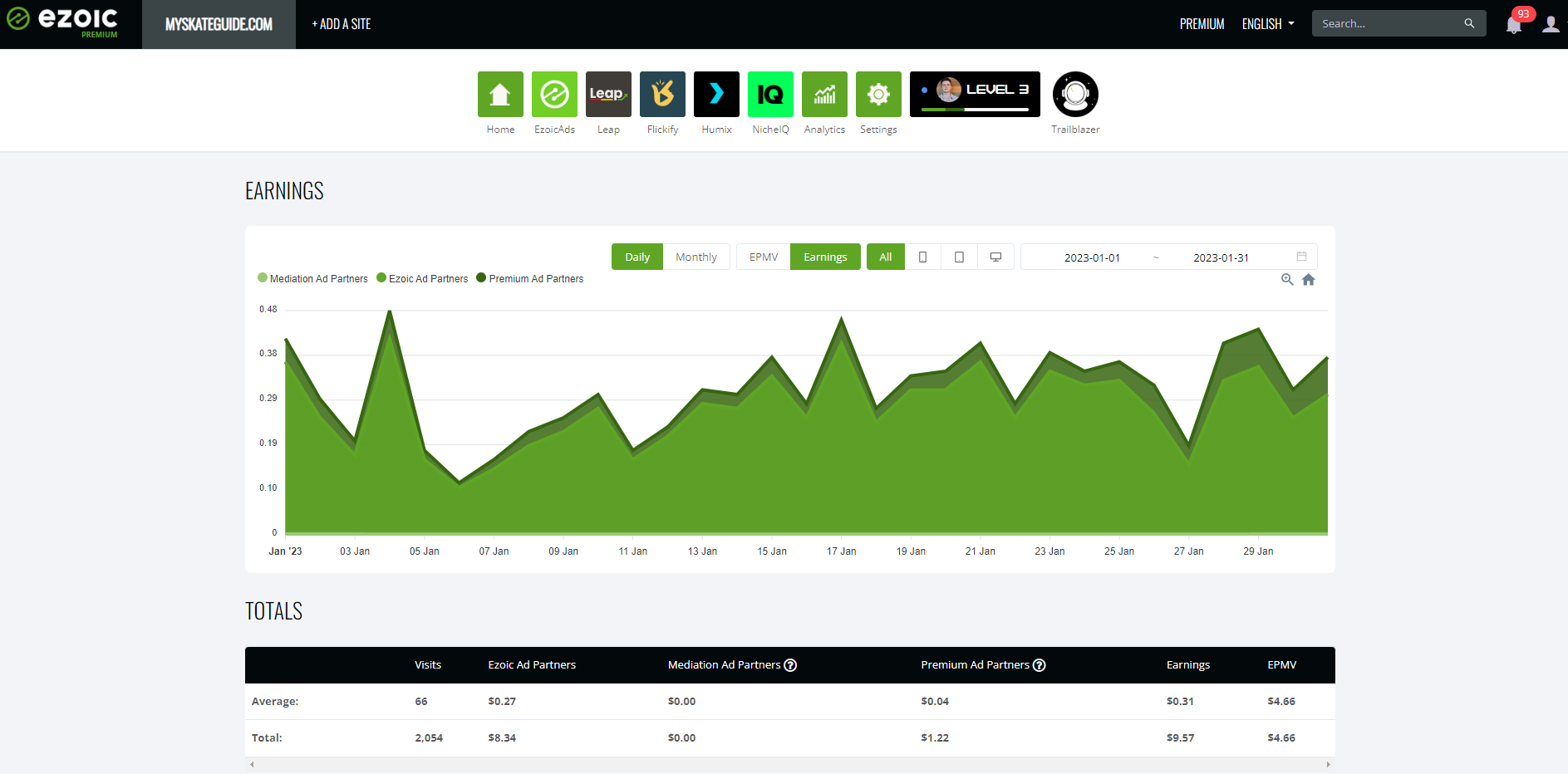Open the Premium menu link
Viewport: 1568px width, 774px height.
[1202, 24]
